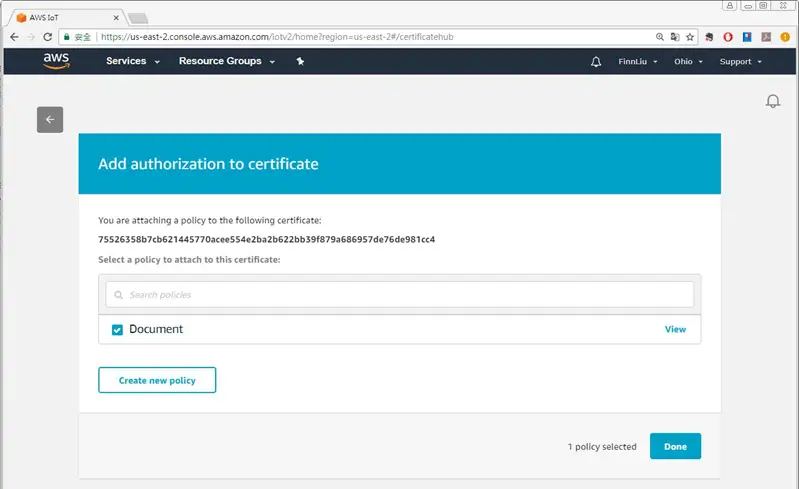This screenshot has width=799, height=489.
Task: Click Add authorization to certificate heading
Action: pyautogui.click(x=208, y=164)
